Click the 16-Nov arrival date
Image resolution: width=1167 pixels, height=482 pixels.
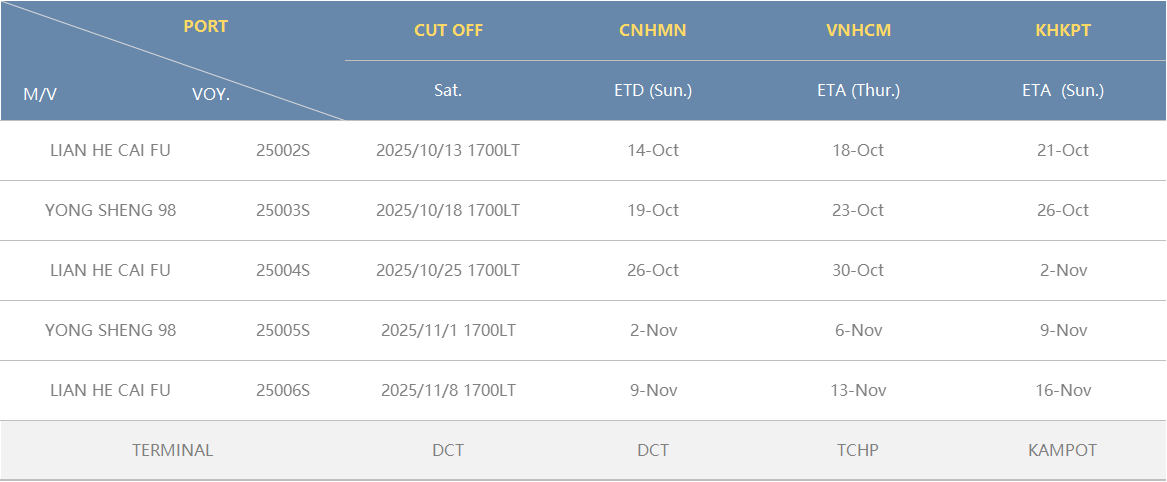click(x=1062, y=390)
